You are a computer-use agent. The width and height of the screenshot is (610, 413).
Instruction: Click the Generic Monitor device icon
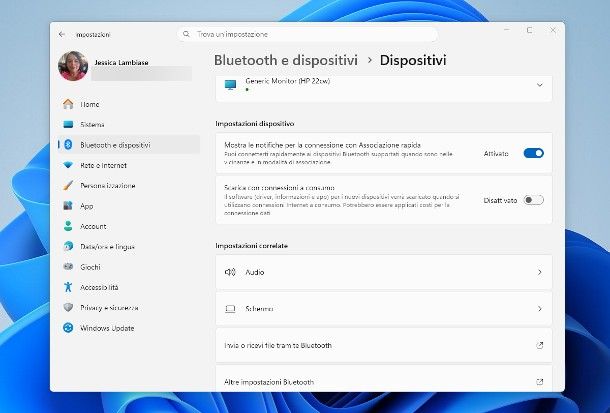[230, 85]
